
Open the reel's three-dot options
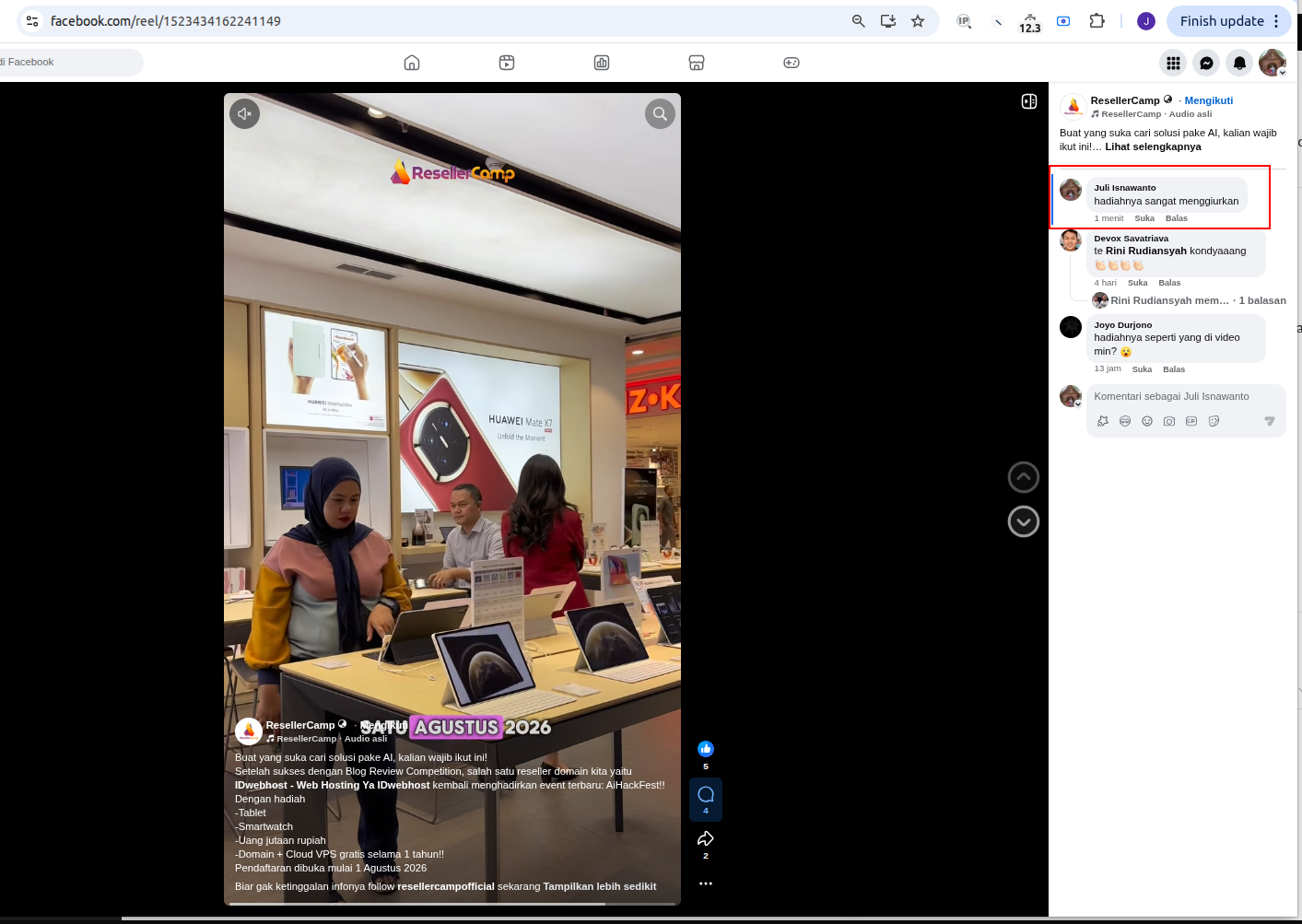pos(706,883)
